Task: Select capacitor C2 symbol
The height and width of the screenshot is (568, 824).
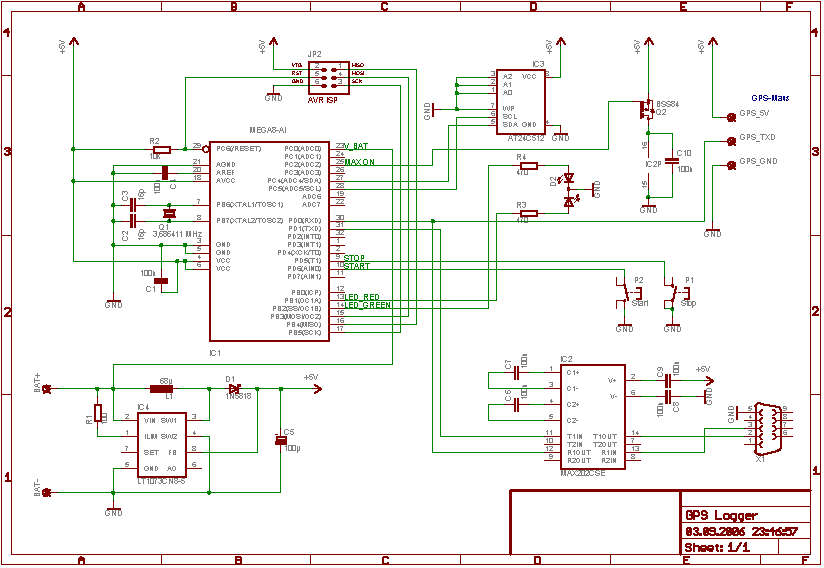Action: (132, 221)
